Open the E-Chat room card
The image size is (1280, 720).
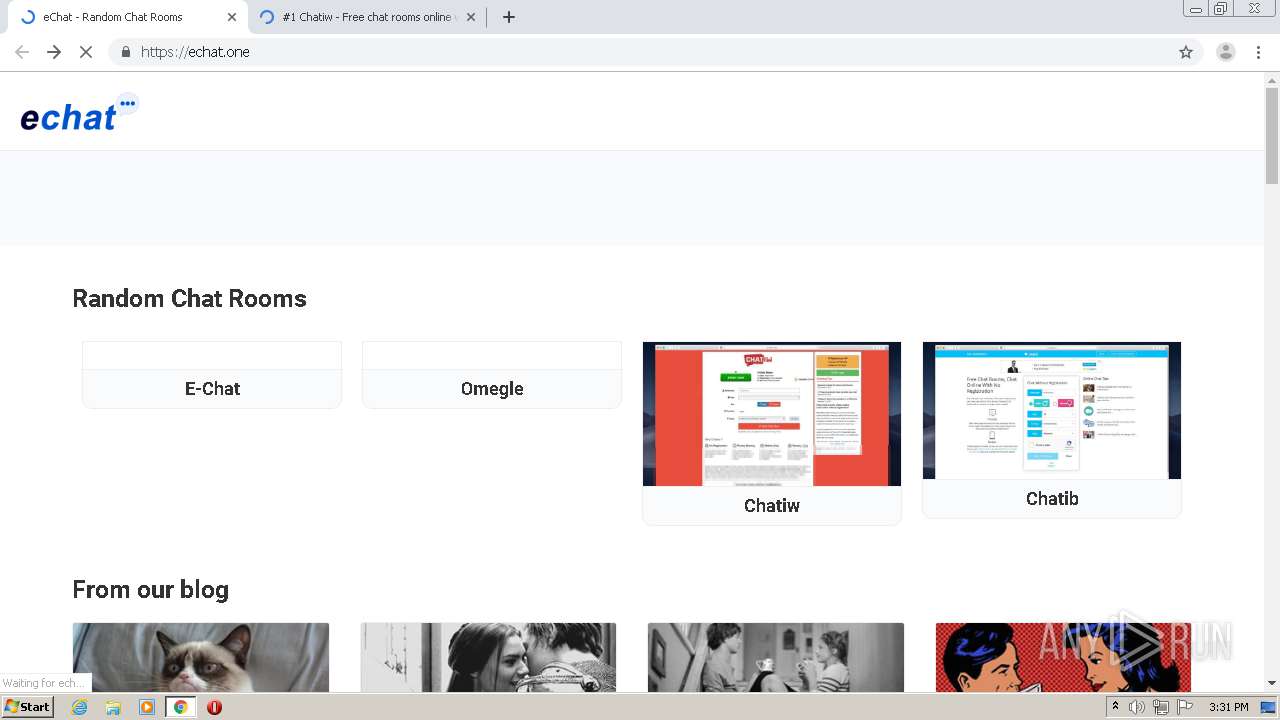pos(212,375)
